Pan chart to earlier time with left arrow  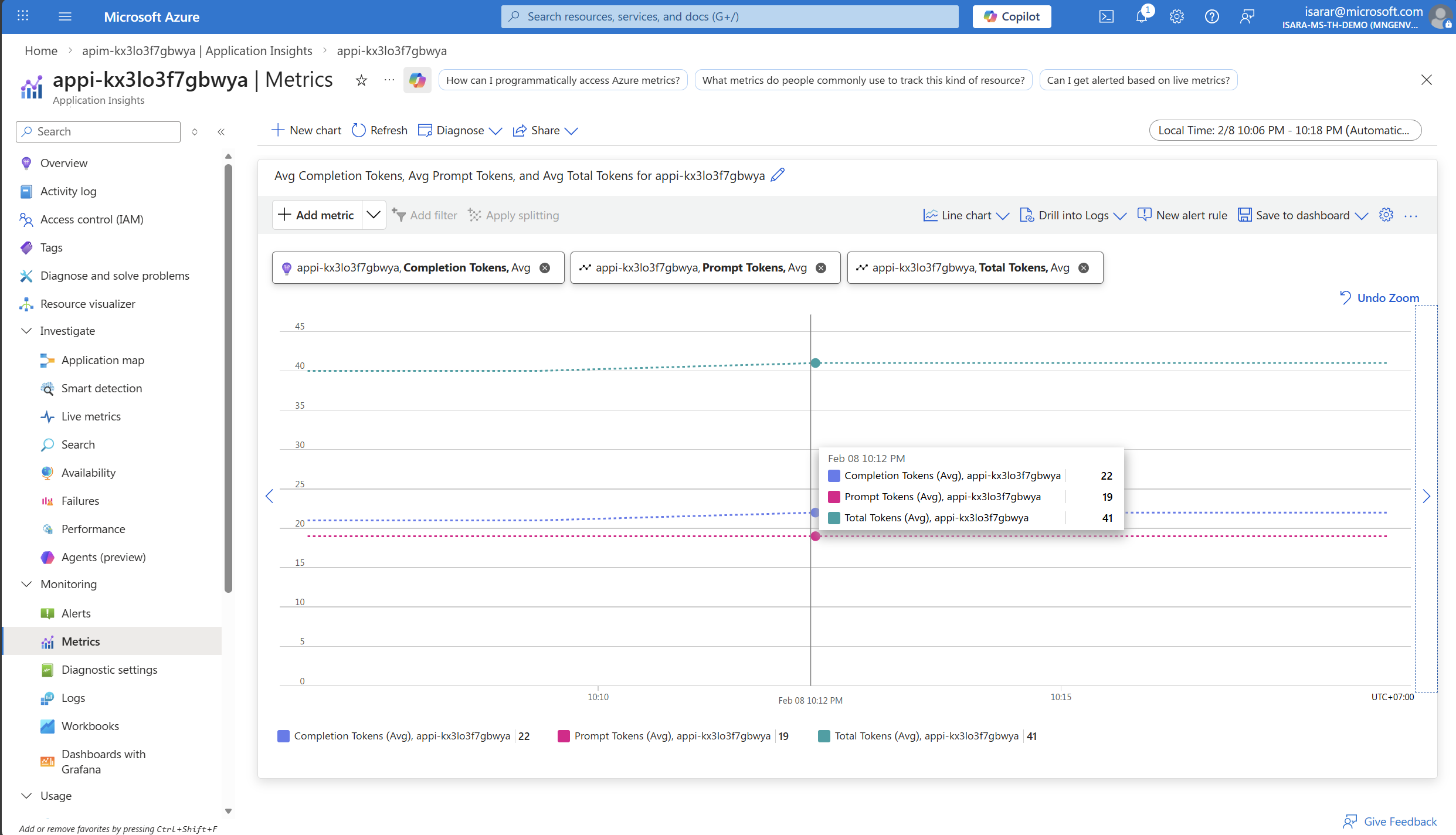269,497
